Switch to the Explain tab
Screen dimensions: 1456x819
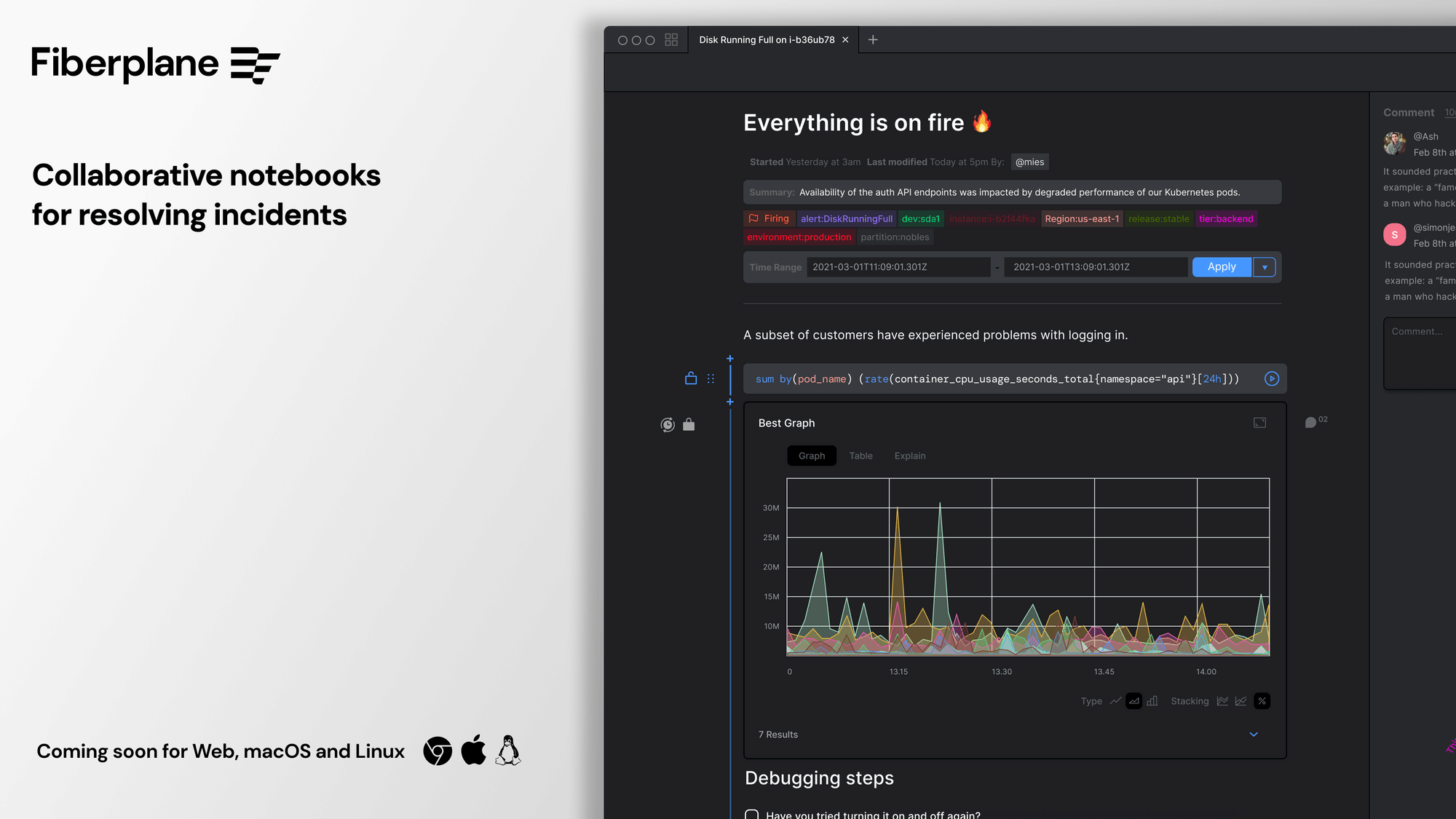909,456
